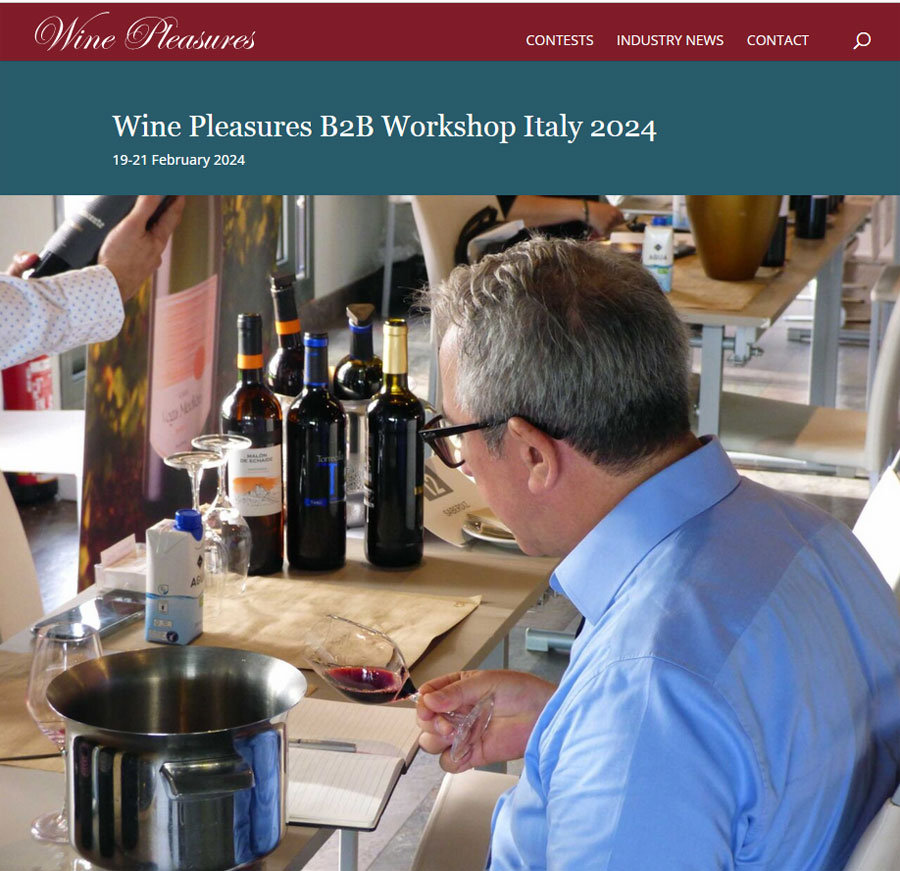Click the Wine Pleasures script logo
Image resolution: width=900 pixels, height=871 pixels.
coord(145,33)
